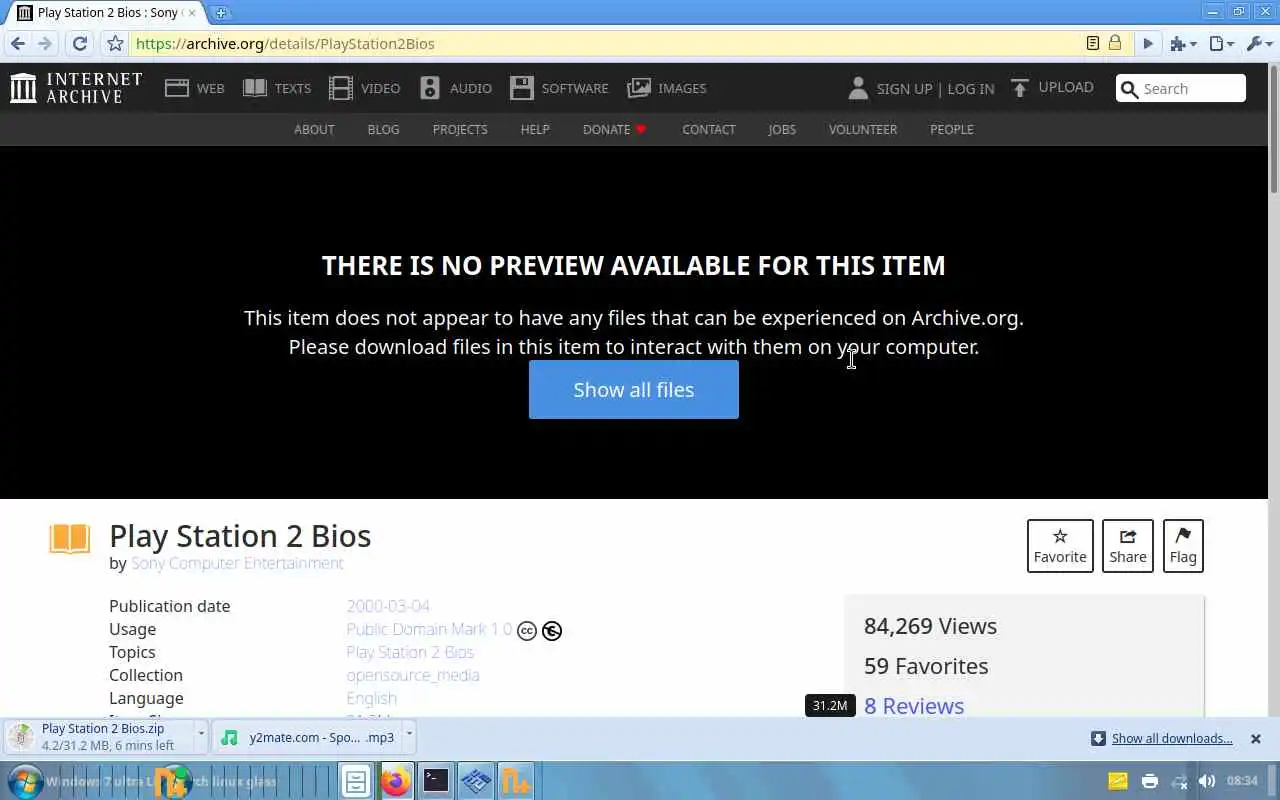Favorite this item with the star button
This screenshot has height=800, width=1280.
1060,546
